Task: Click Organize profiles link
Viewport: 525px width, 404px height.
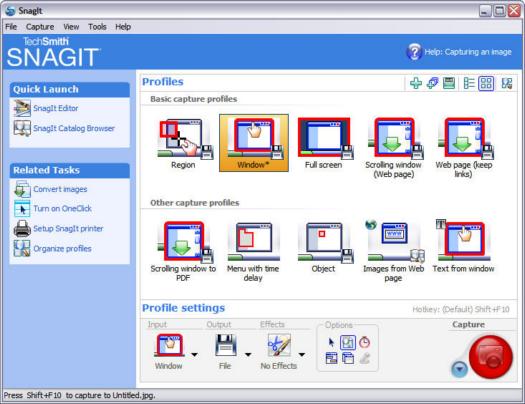Action: tap(62, 249)
